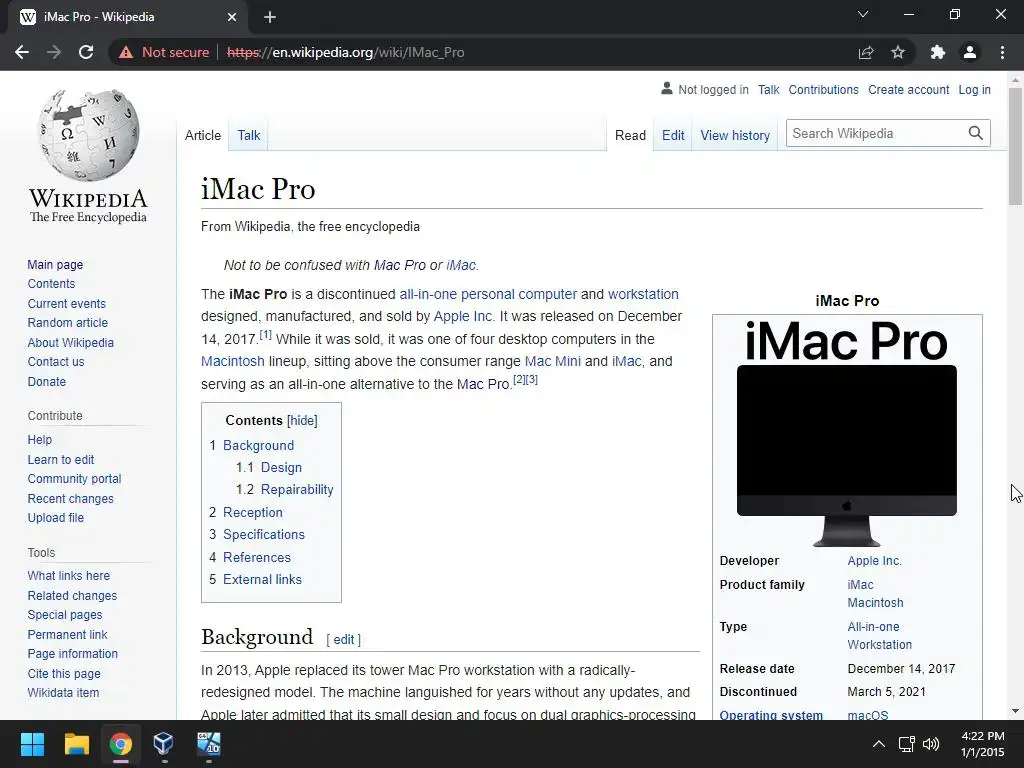Screen dimensions: 1024x768
Task: Click the Mac Mini link in intro
Action: 552,361
